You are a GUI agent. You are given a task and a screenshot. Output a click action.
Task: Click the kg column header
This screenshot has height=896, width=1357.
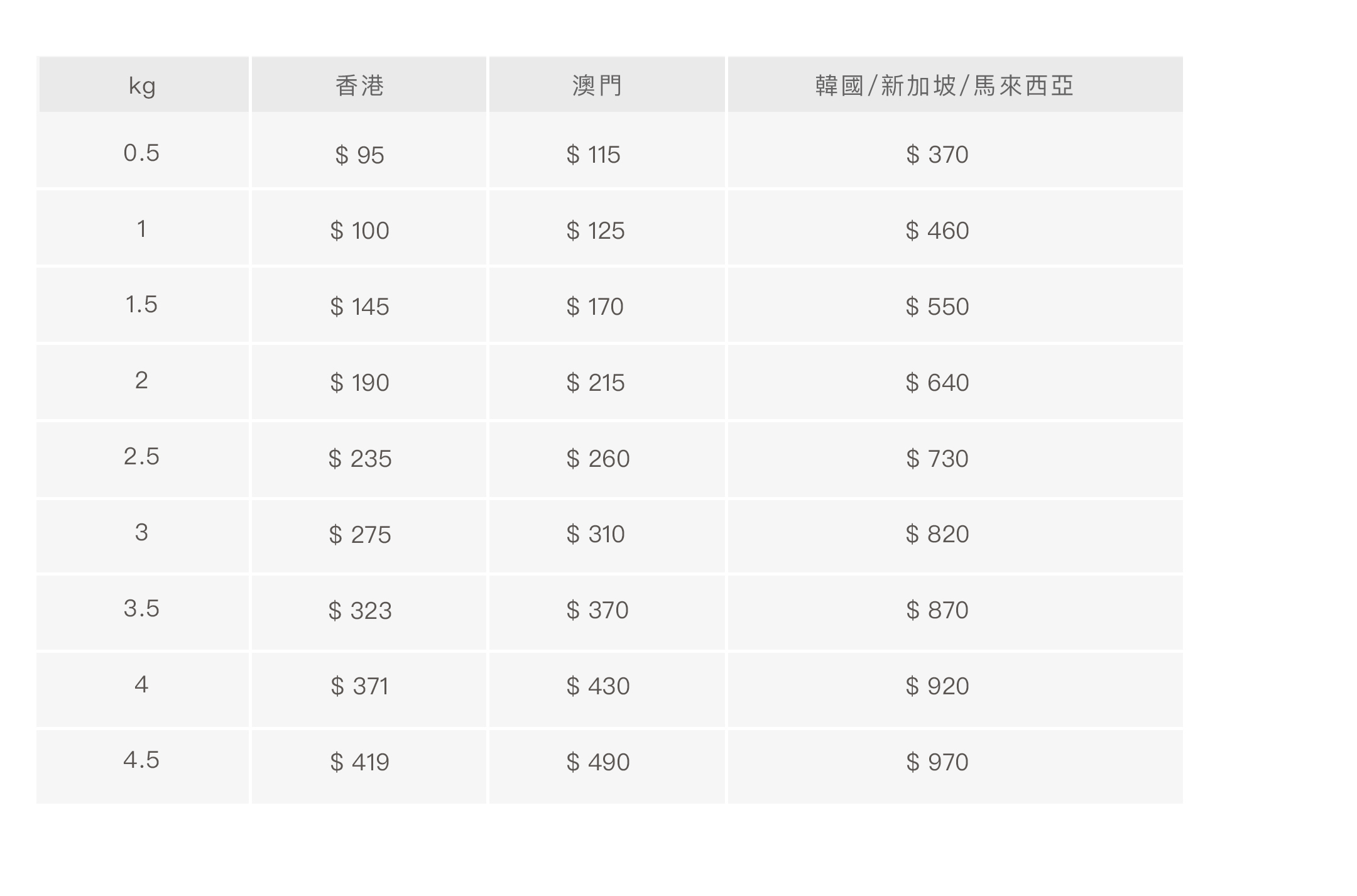(x=142, y=85)
